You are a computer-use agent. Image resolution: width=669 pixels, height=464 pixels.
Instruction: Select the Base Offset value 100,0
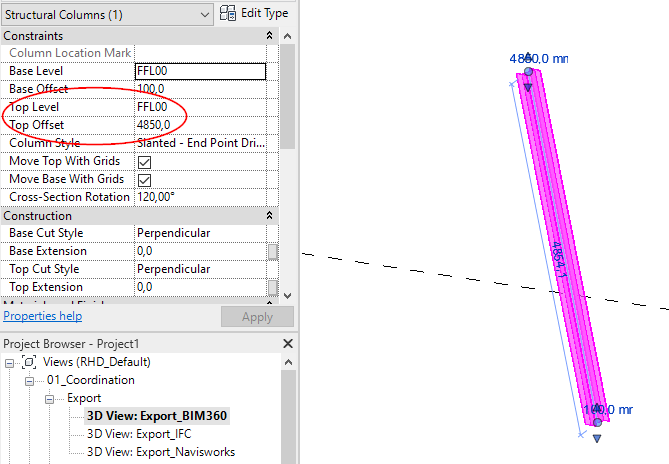pyautogui.click(x=200, y=89)
